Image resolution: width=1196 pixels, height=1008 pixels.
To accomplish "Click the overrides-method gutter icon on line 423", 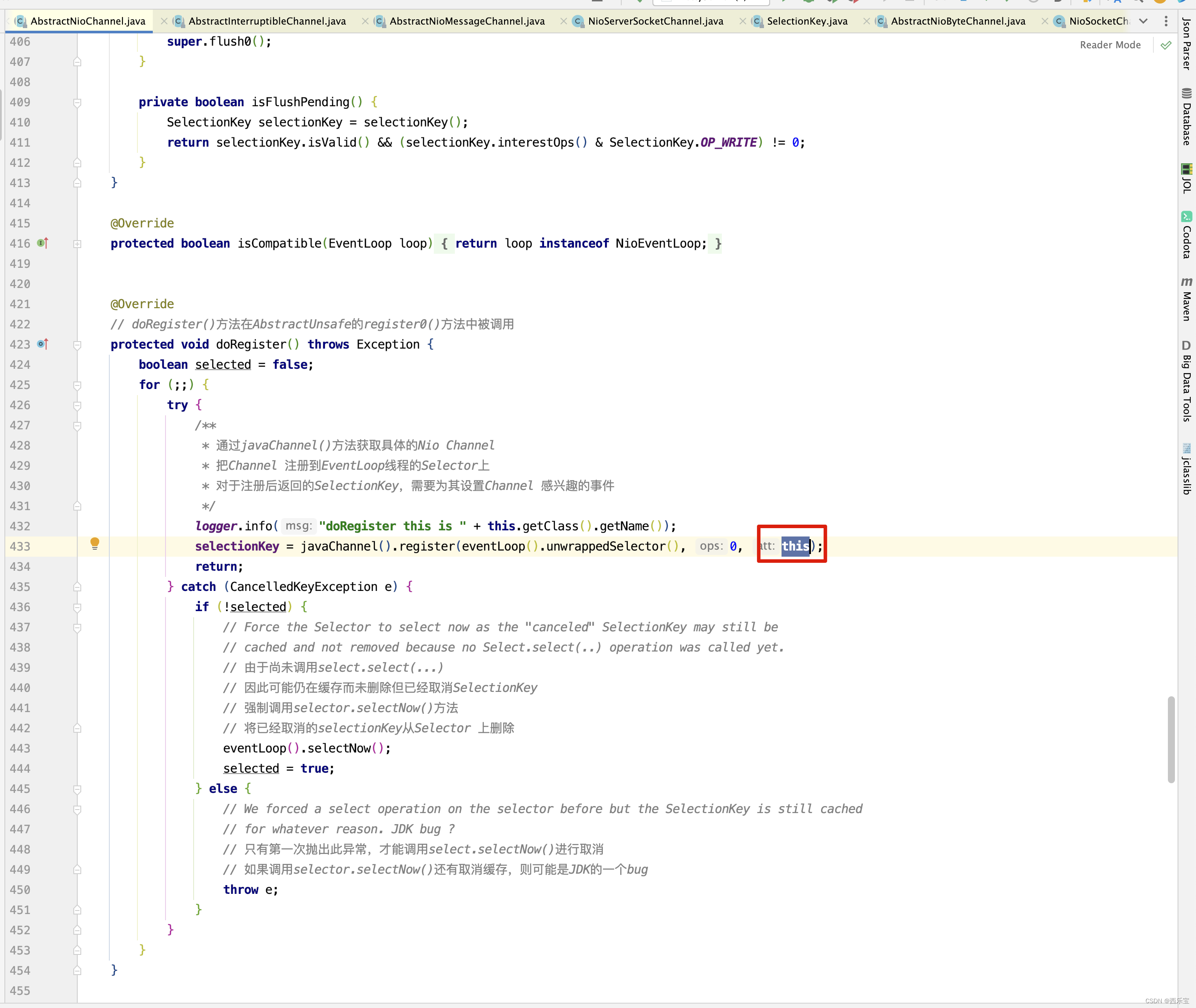I will [x=42, y=344].
